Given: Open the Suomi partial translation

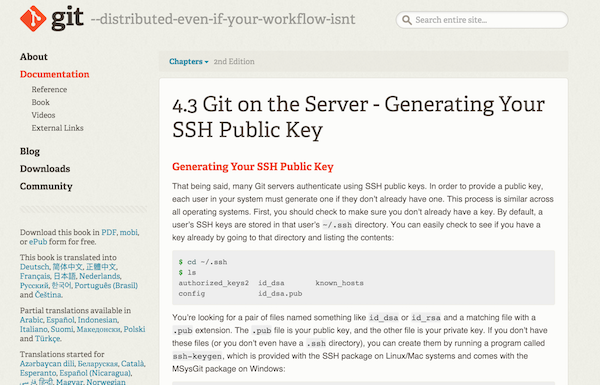Looking at the screenshot, I should [62, 329].
